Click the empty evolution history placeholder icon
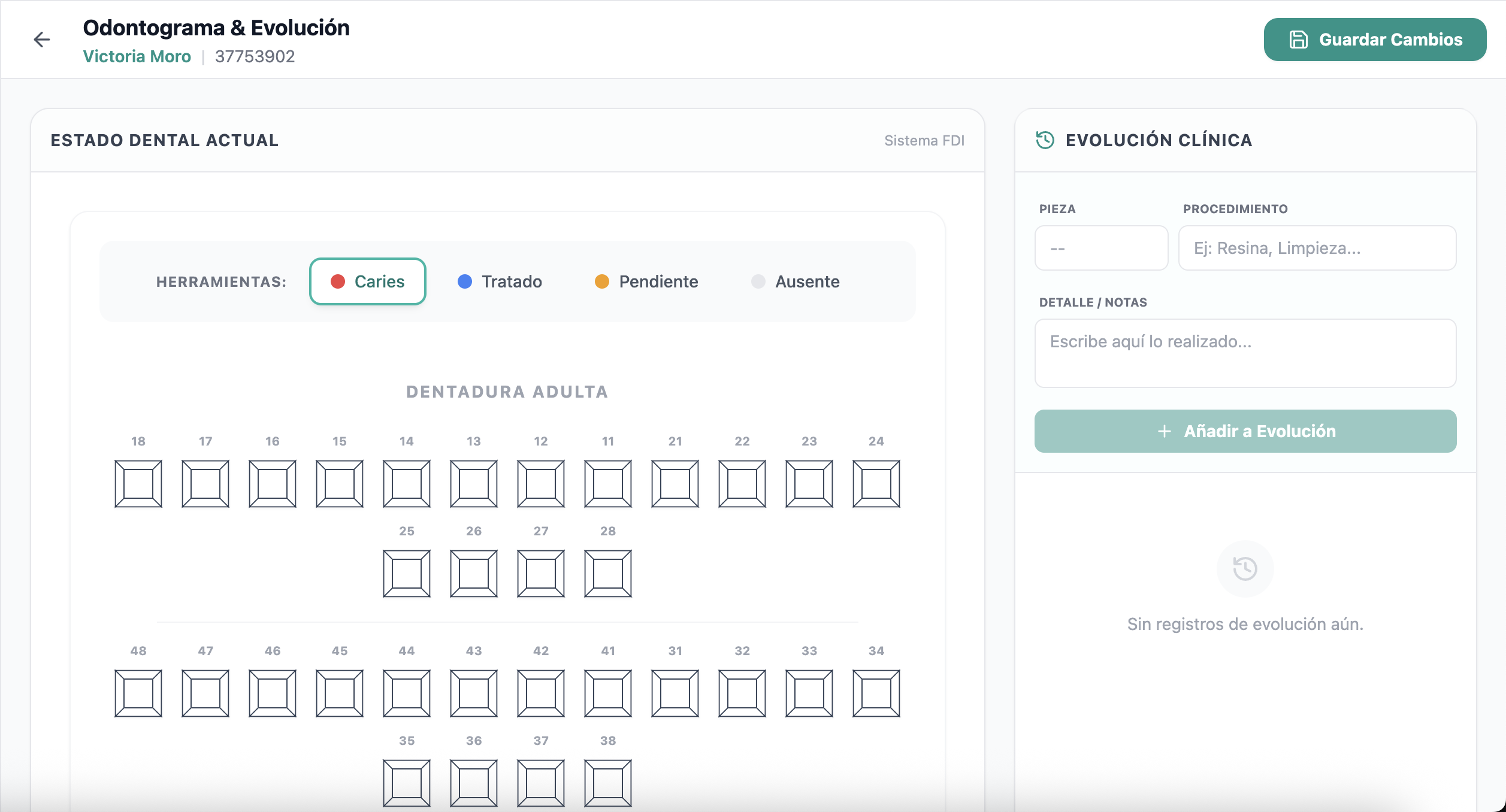This screenshot has width=1506, height=812. [x=1245, y=568]
